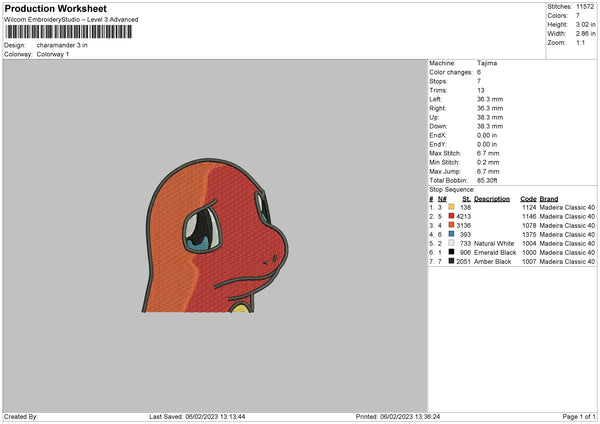The width and height of the screenshot is (600, 424).
Task: Select the Emerald Black thread swatch
Action: coord(452,252)
